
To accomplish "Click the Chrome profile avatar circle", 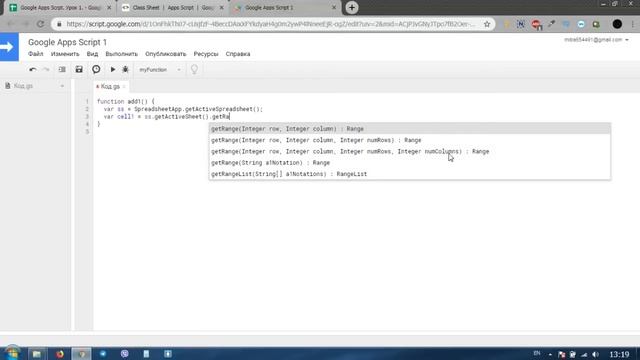I will click(x=617, y=24).
